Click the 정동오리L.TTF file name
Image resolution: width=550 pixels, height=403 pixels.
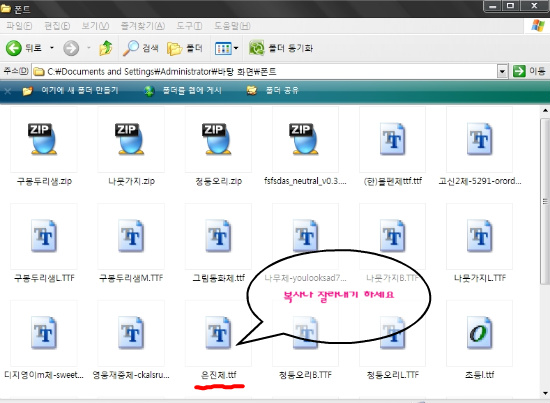[x=392, y=375]
